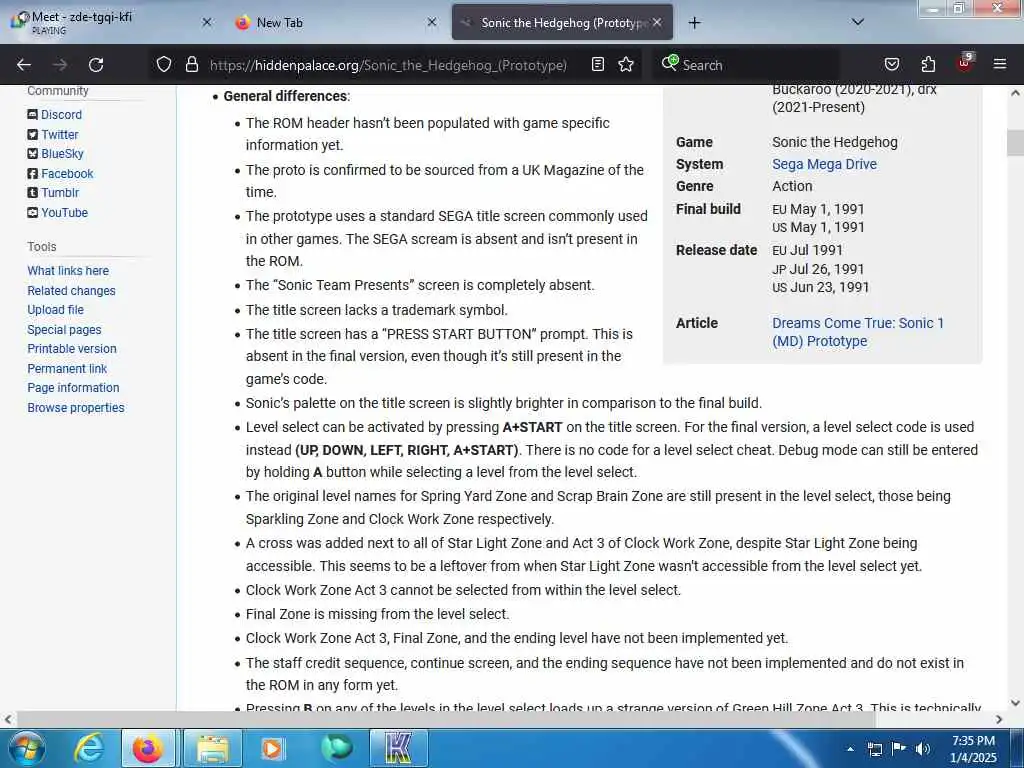Screen dimensions: 1024x768
Task: Open What links here tool
Action: (68, 271)
